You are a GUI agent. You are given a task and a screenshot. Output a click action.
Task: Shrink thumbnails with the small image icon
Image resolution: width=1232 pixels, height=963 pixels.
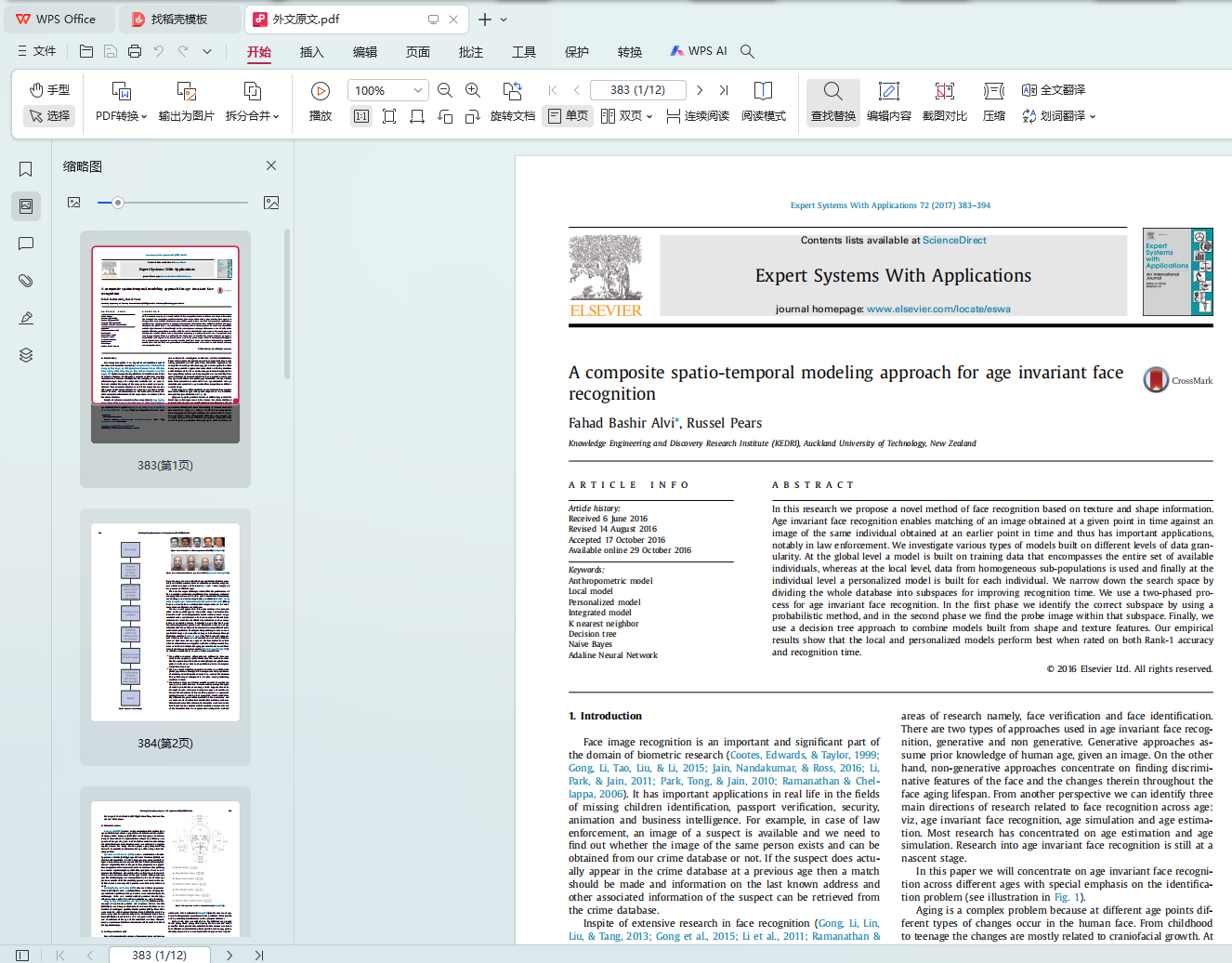pos(74,203)
